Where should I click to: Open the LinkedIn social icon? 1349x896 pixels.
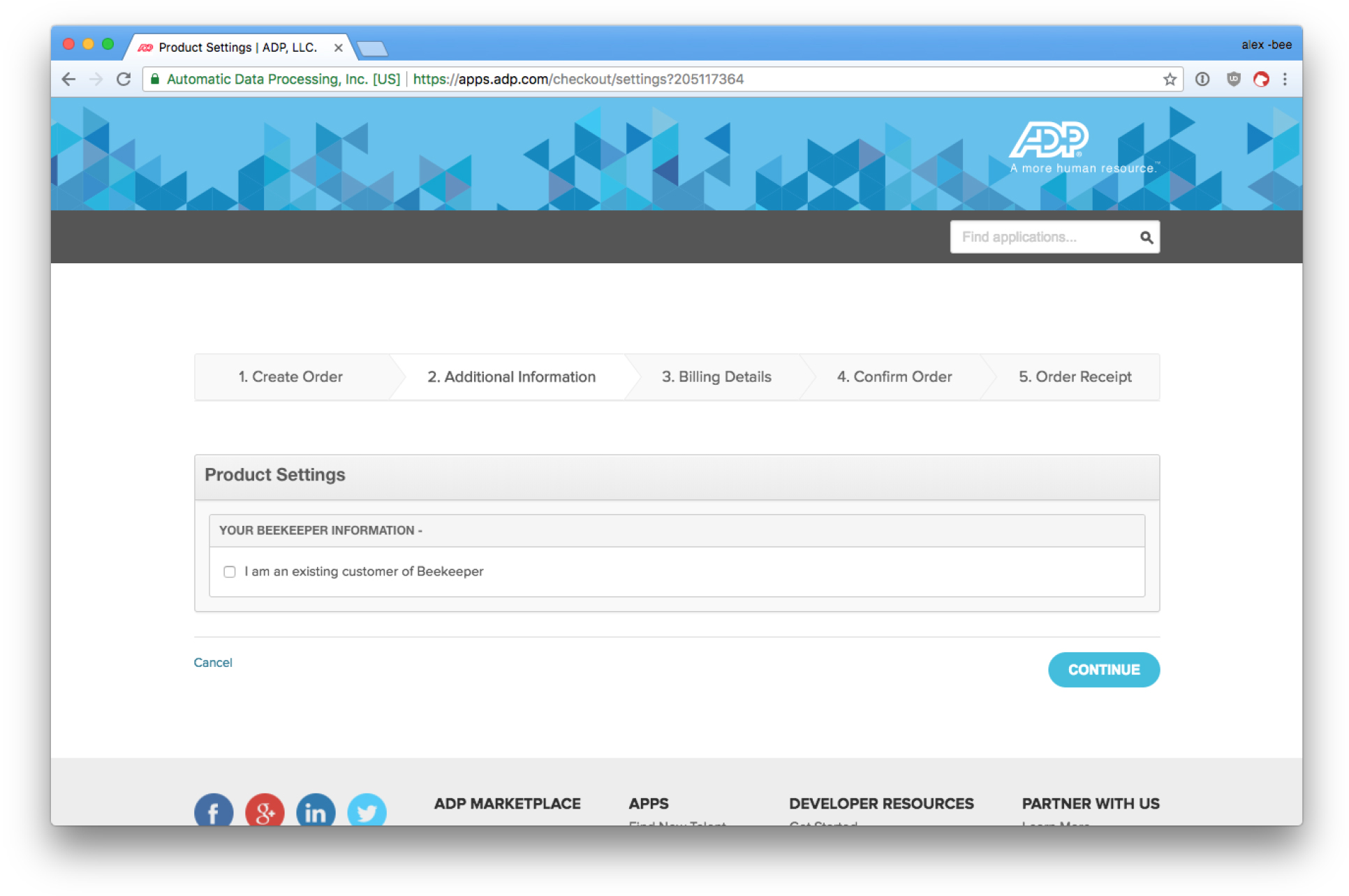(x=316, y=811)
